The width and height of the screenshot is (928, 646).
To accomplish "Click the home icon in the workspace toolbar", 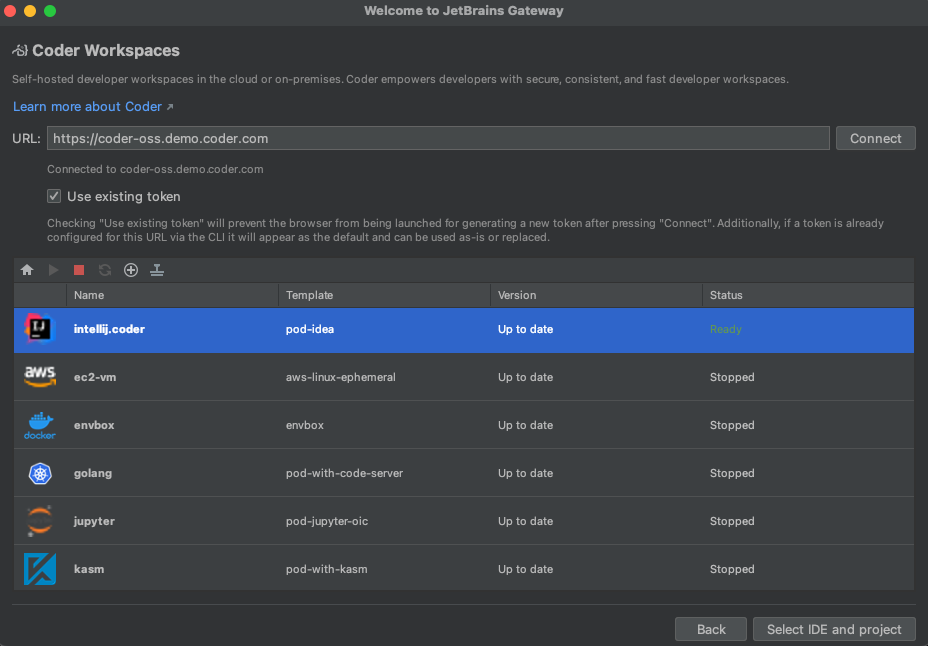I will tap(26, 269).
